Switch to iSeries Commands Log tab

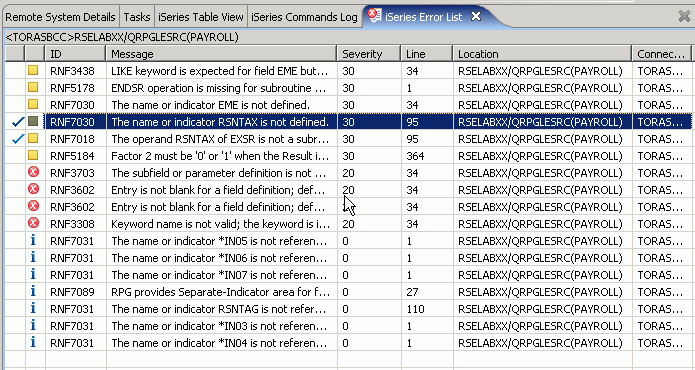(304, 17)
